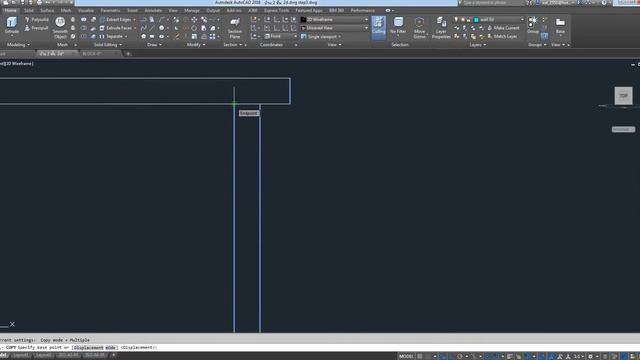Click the command line input field
Viewport: 640px width, 360px height.
click(320, 348)
